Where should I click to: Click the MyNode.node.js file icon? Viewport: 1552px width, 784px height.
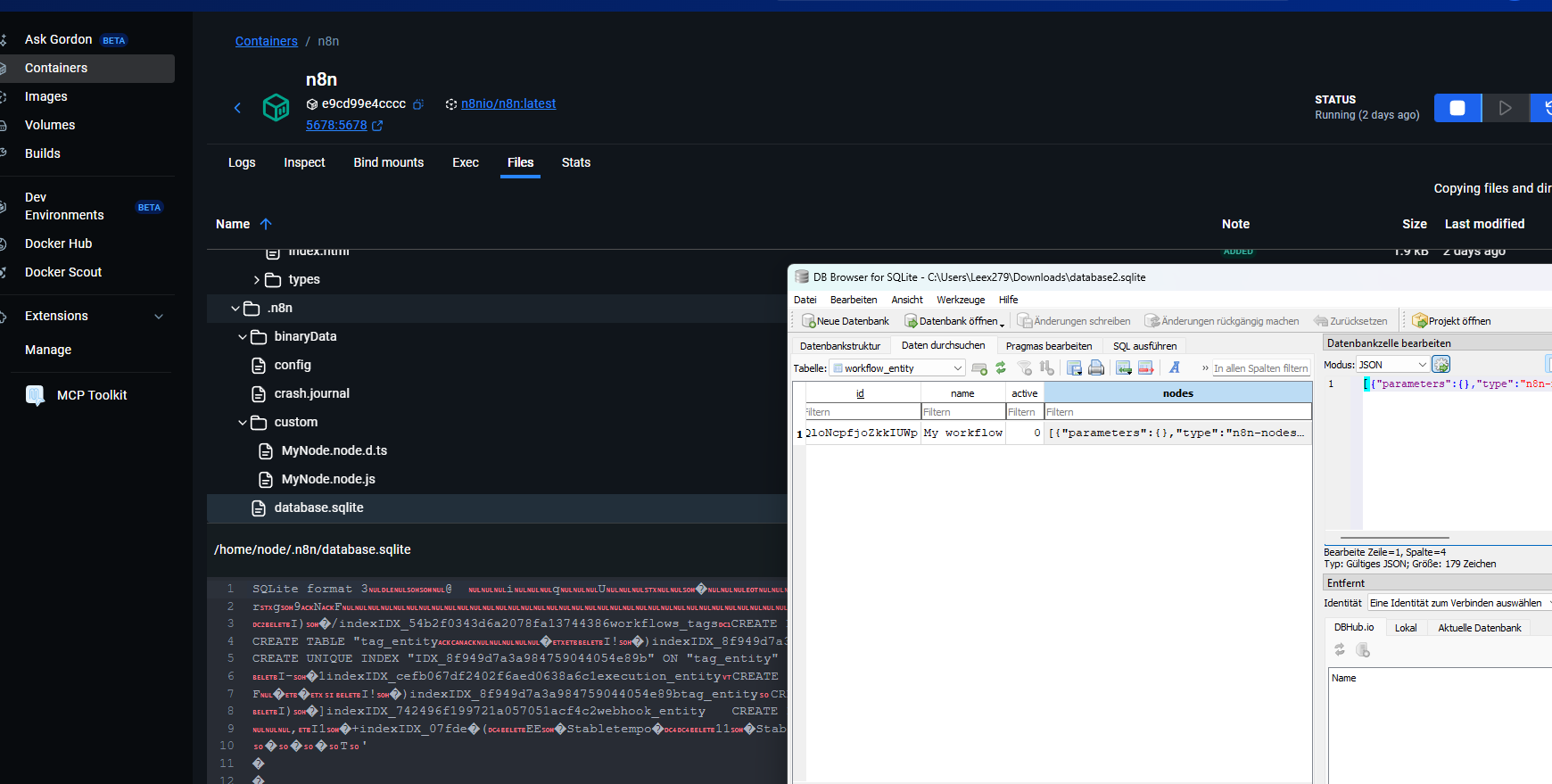tap(266, 480)
